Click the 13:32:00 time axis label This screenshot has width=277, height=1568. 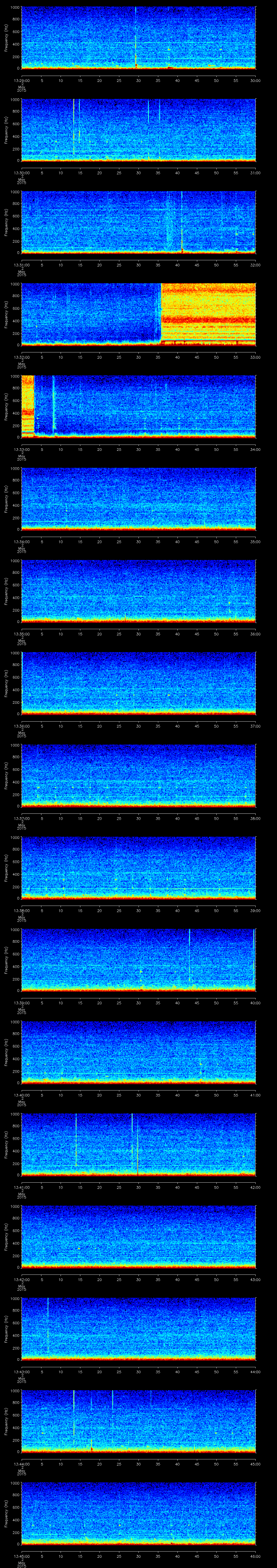tap(21, 357)
